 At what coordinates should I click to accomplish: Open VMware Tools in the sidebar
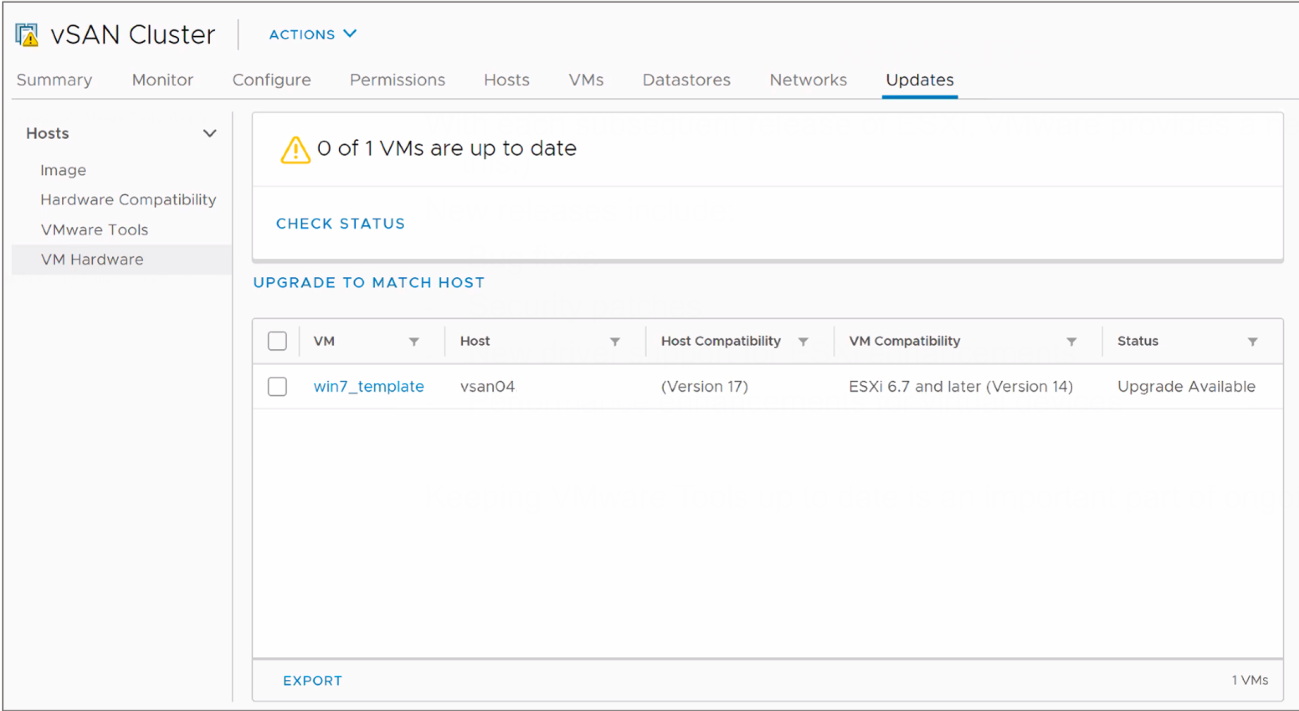pos(94,230)
